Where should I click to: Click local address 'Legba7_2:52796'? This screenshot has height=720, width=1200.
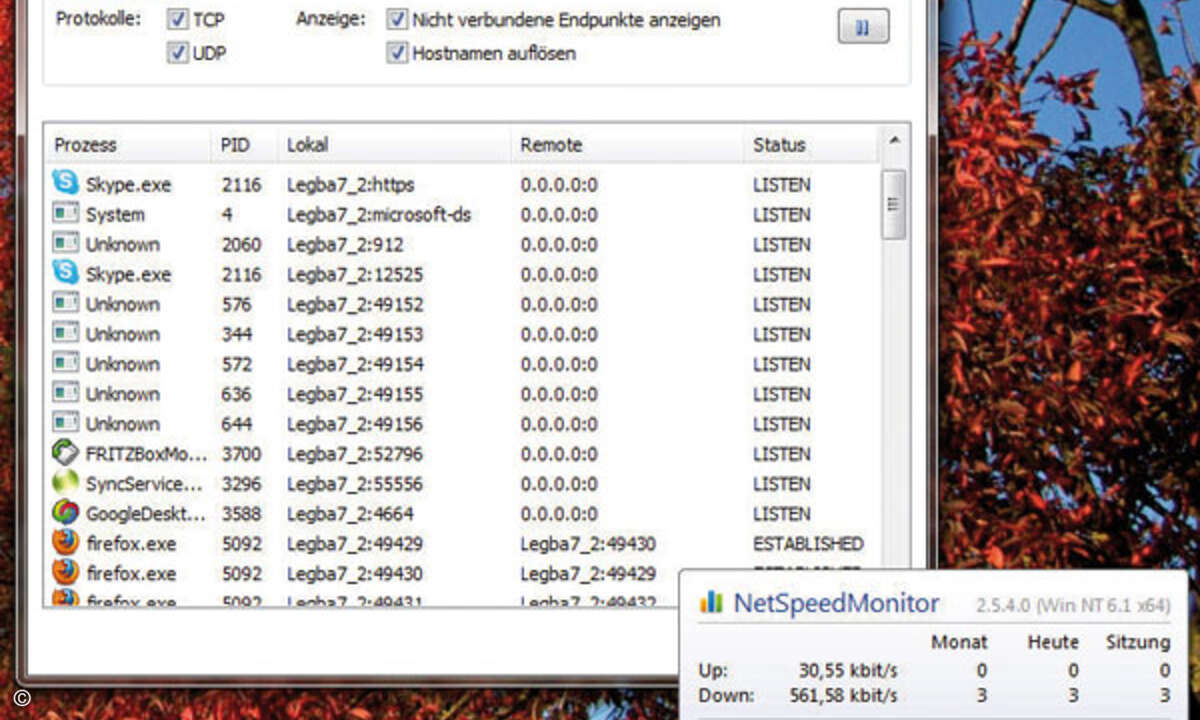354,455
